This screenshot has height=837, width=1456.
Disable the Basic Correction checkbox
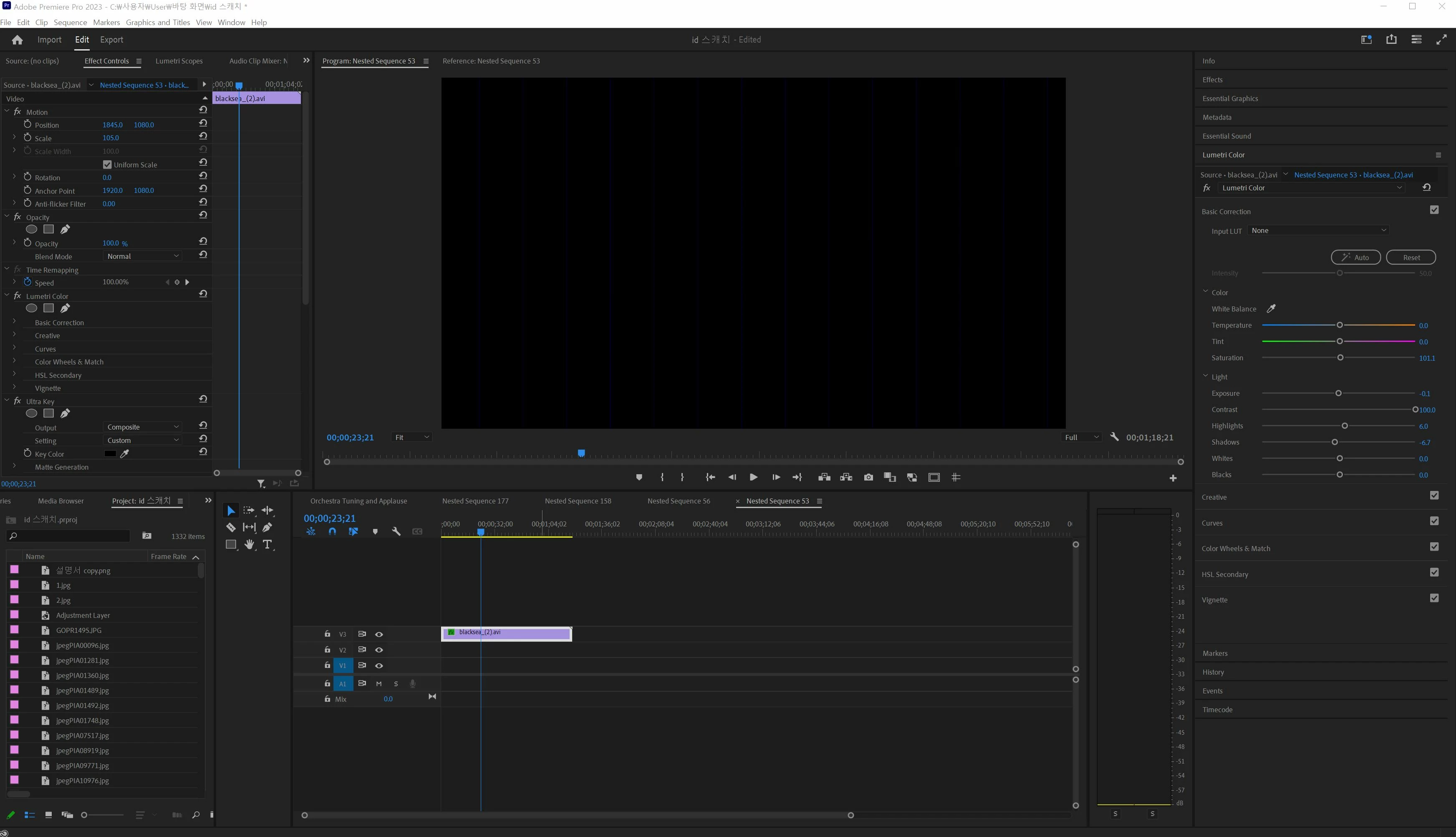click(x=1434, y=210)
